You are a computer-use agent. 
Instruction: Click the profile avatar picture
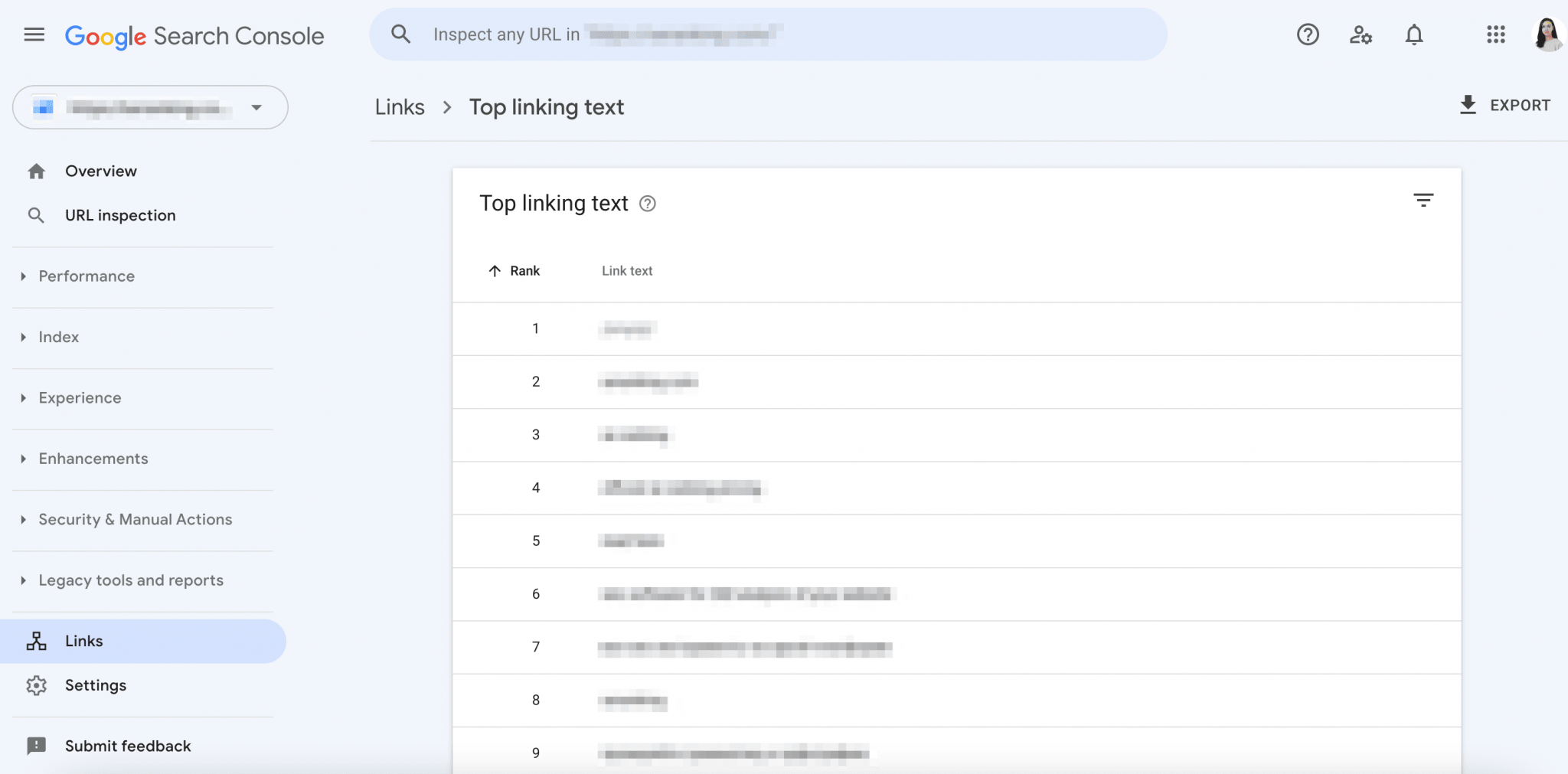[1548, 34]
